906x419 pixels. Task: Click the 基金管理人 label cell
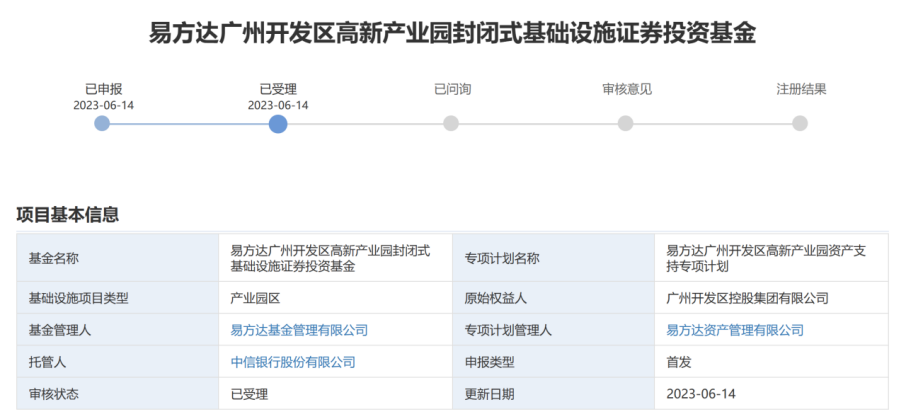click(x=118, y=330)
